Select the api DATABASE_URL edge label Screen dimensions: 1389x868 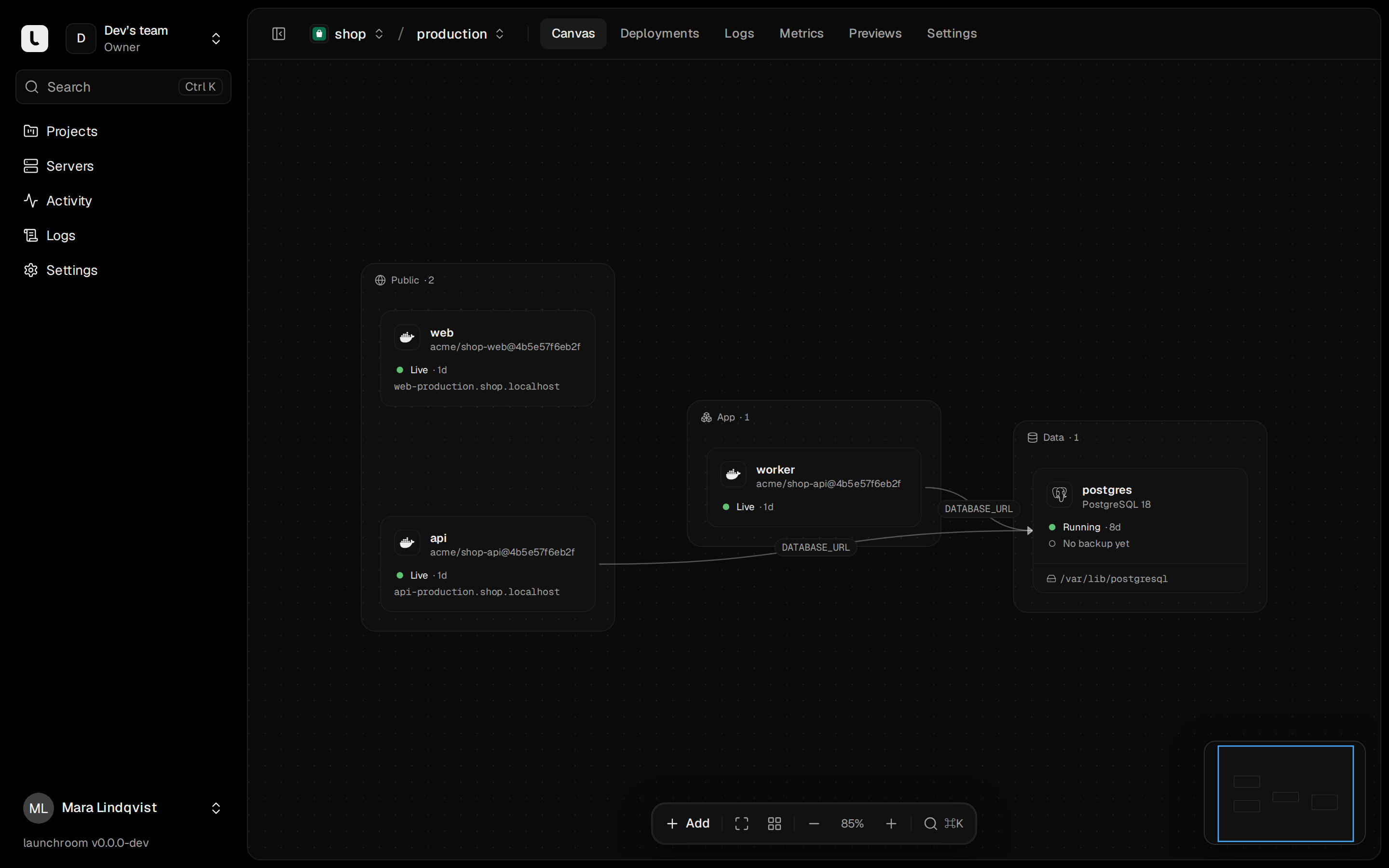click(x=816, y=547)
